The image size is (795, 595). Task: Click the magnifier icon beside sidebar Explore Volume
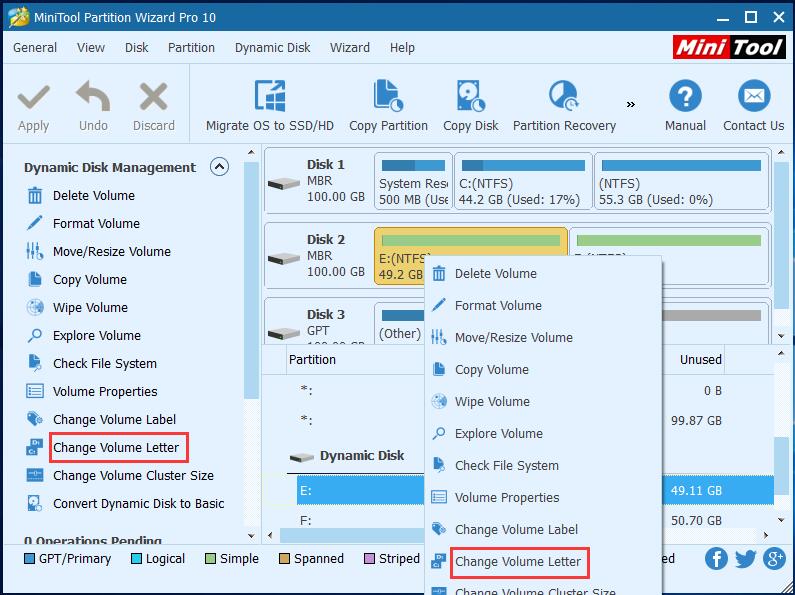click(x=34, y=336)
